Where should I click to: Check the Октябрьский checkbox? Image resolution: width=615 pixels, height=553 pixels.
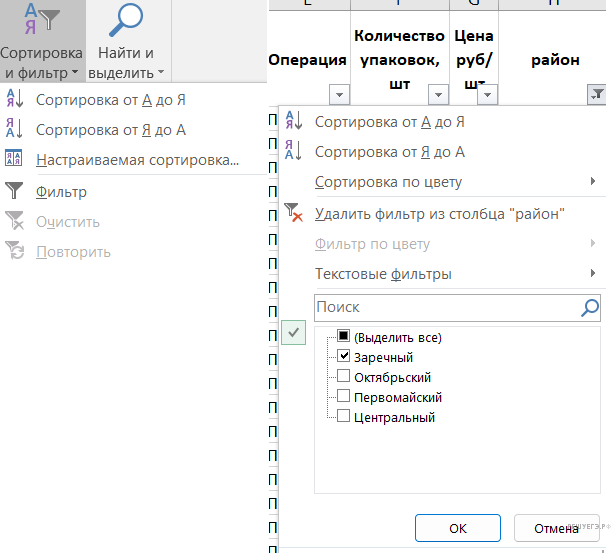(x=343, y=377)
